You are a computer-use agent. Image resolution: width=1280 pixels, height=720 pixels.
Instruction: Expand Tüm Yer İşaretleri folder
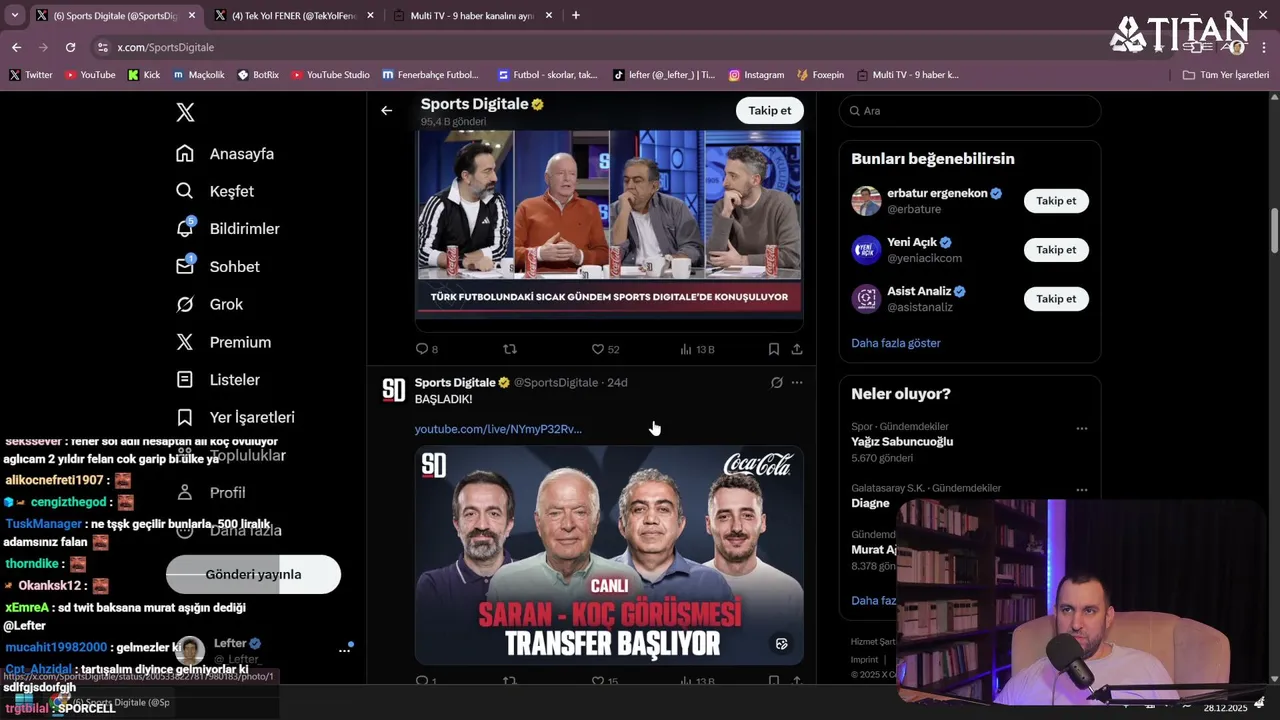pos(1226,75)
